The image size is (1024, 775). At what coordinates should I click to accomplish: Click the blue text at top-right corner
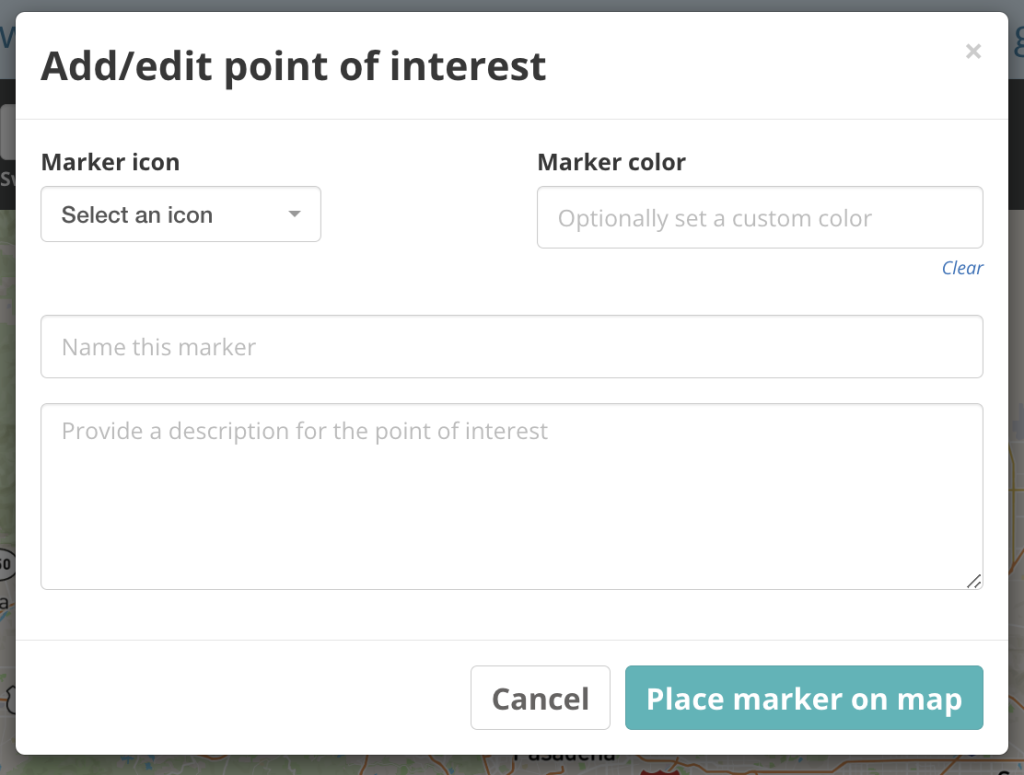[1017, 38]
